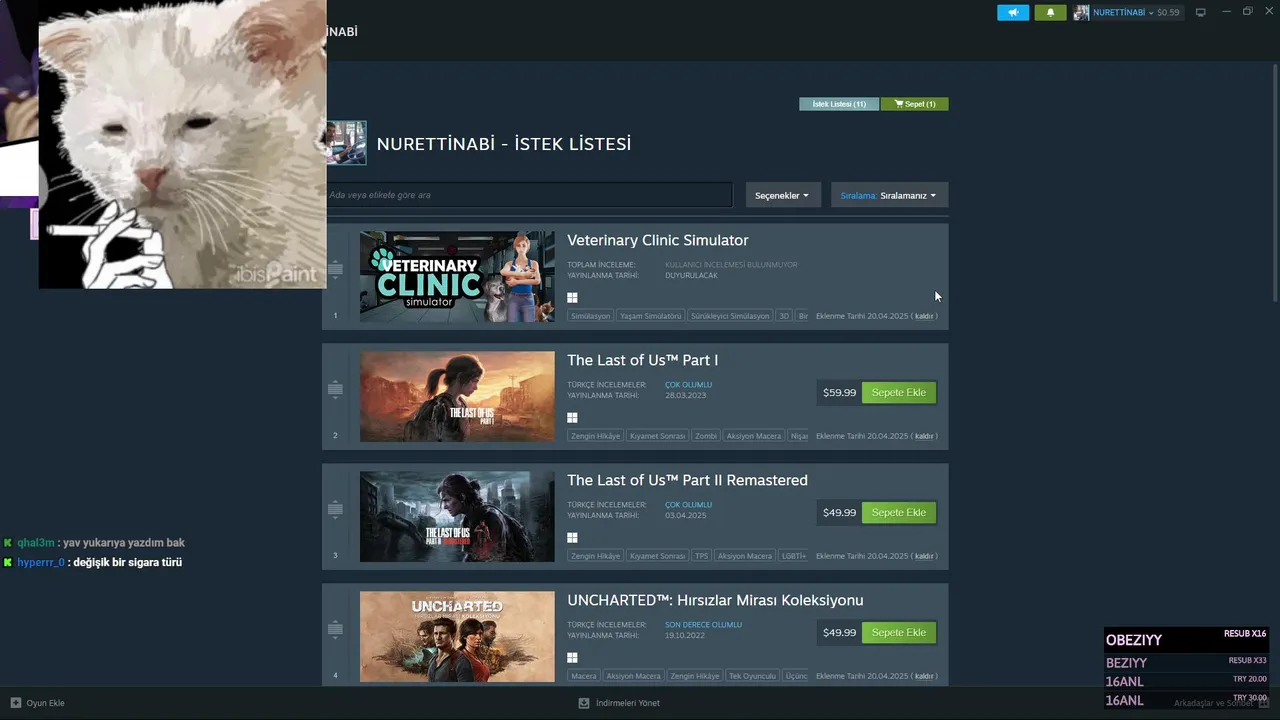
Task: Click reorder handle for UNCHARTED
Action: tap(335, 629)
